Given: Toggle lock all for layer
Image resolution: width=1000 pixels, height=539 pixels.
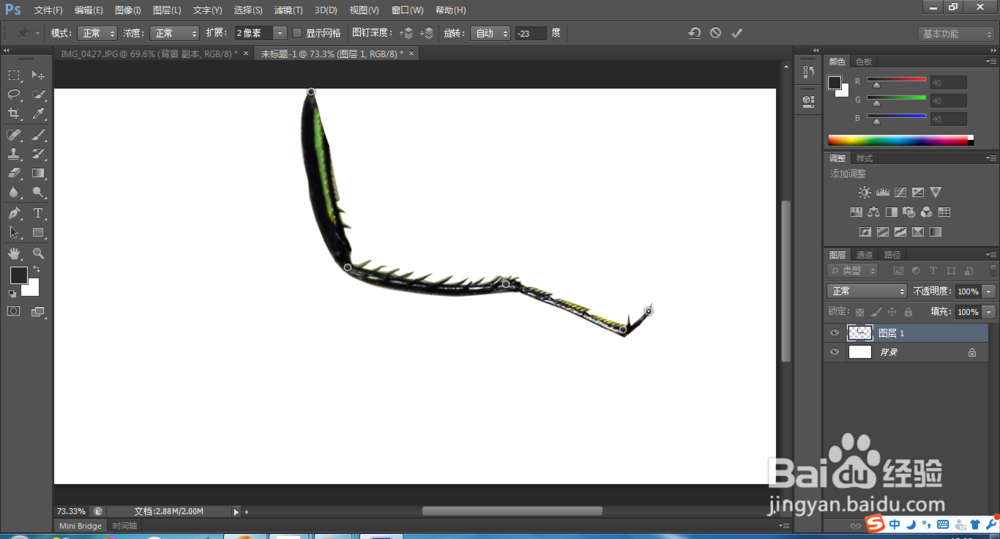Looking at the screenshot, I should [x=908, y=312].
